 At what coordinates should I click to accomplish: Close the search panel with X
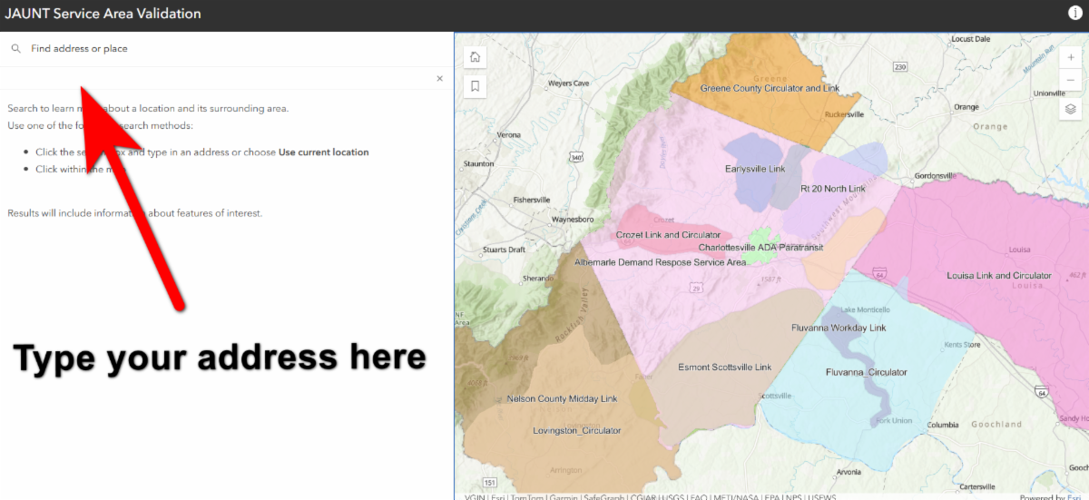tap(440, 78)
